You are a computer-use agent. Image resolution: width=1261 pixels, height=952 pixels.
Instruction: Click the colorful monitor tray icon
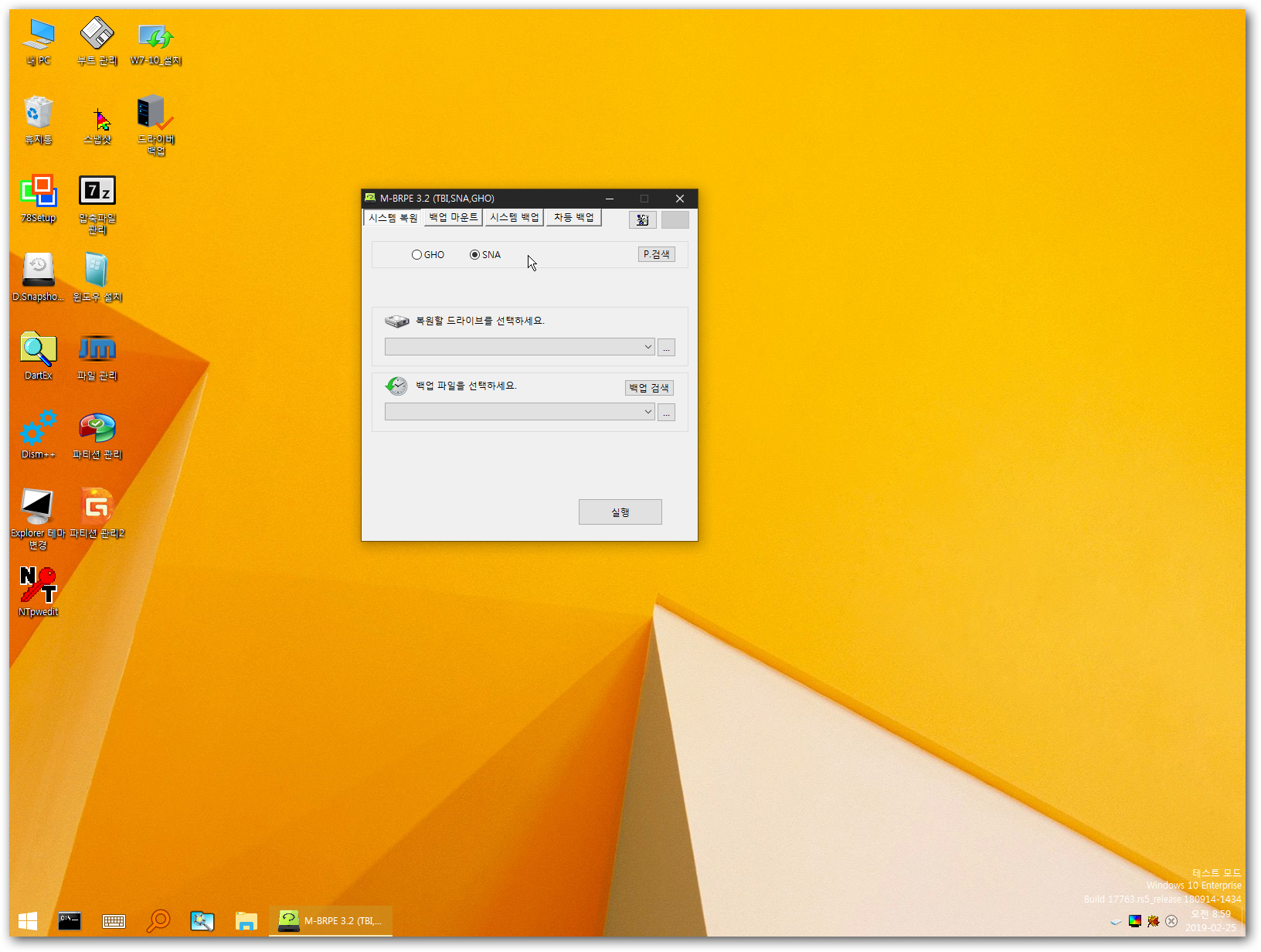[x=1135, y=920]
